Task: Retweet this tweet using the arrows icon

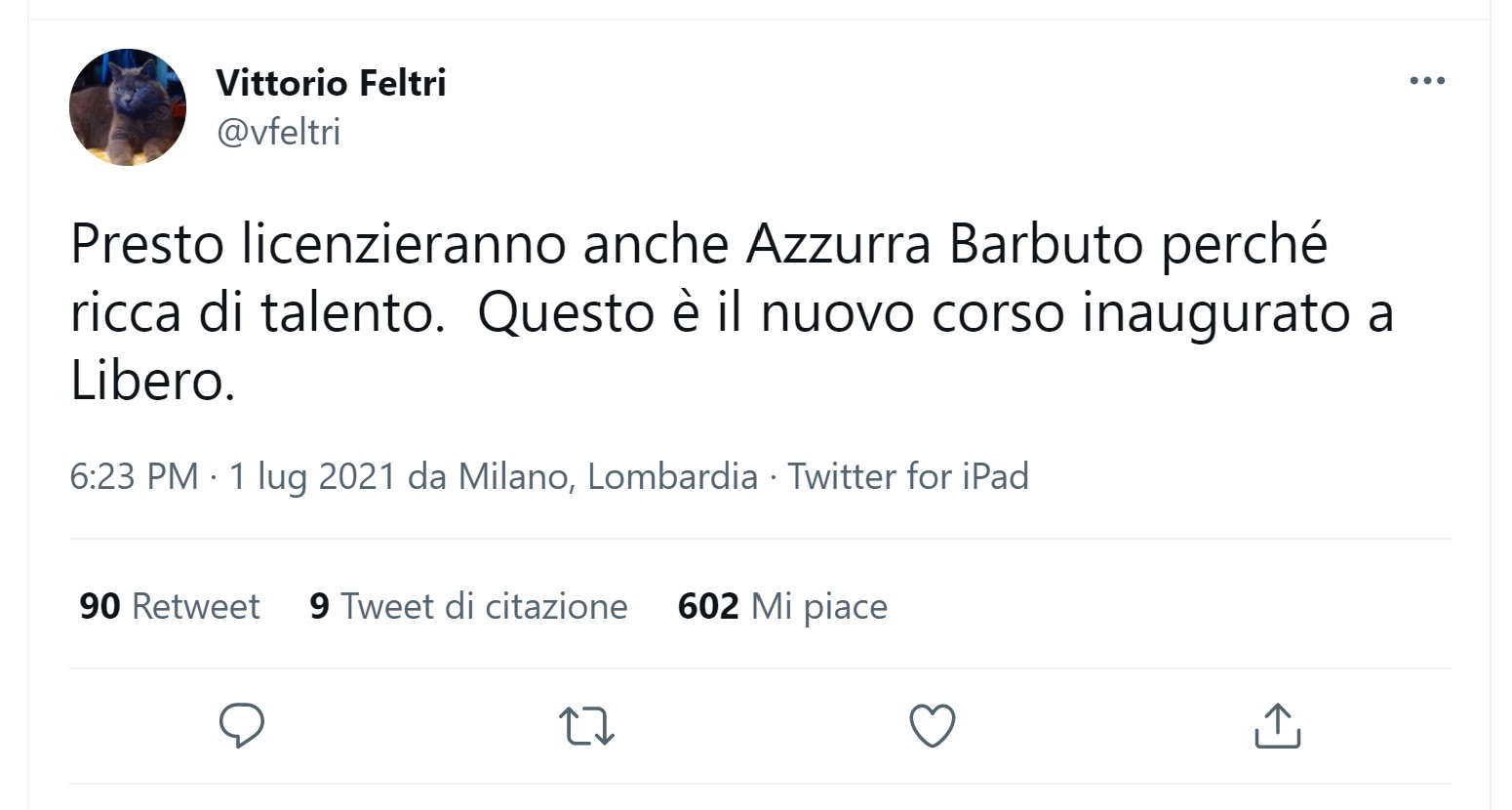Action: (586, 727)
